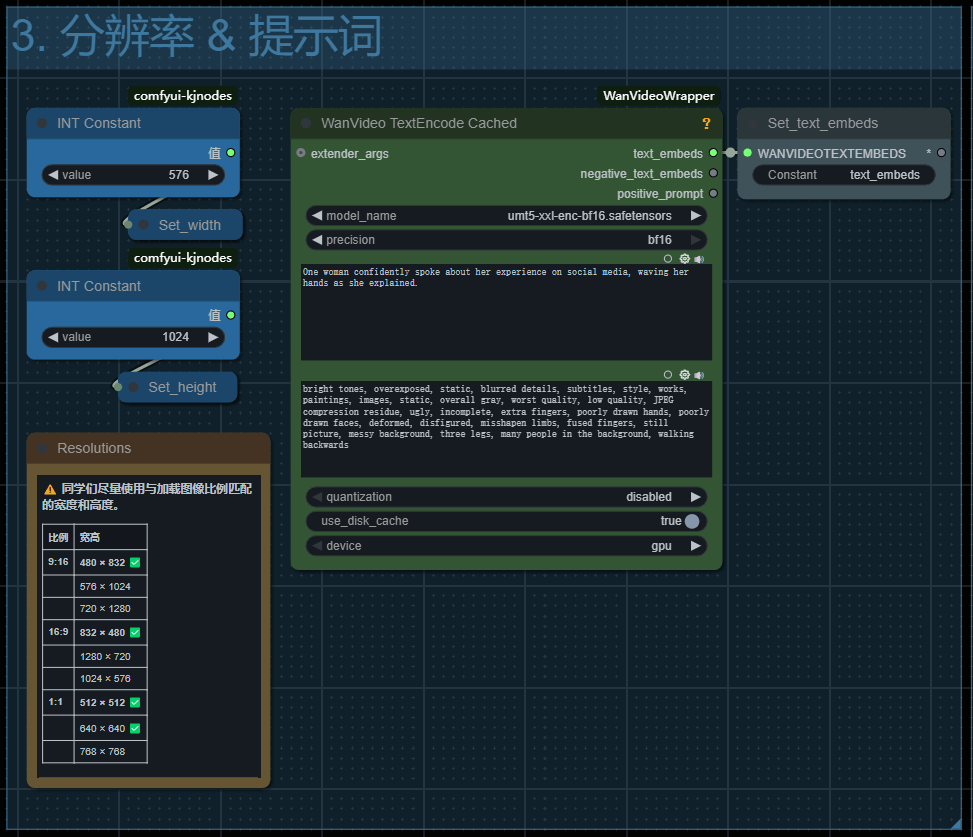Click the circle toggle above the negative prompt
The width and height of the screenshot is (973, 837).
[668, 375]
